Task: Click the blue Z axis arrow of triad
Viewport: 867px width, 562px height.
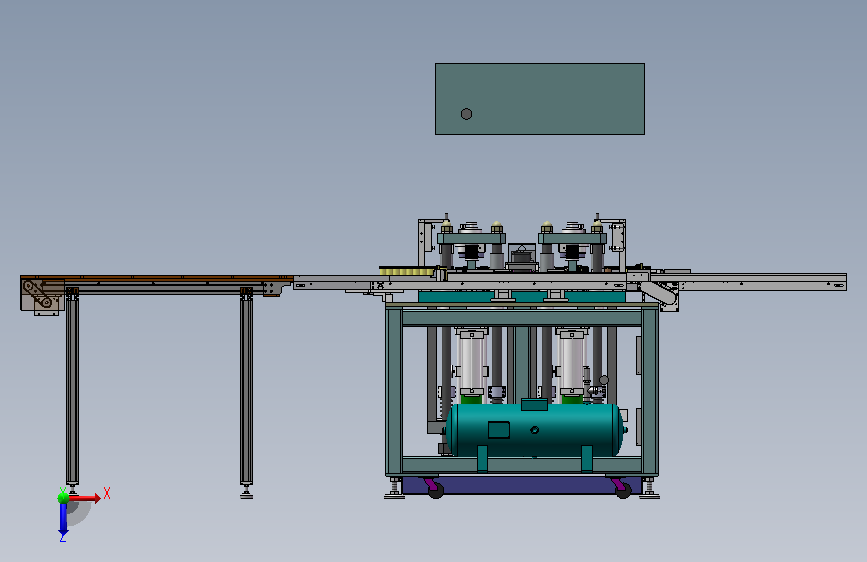Action: click(x=63, y=520)
